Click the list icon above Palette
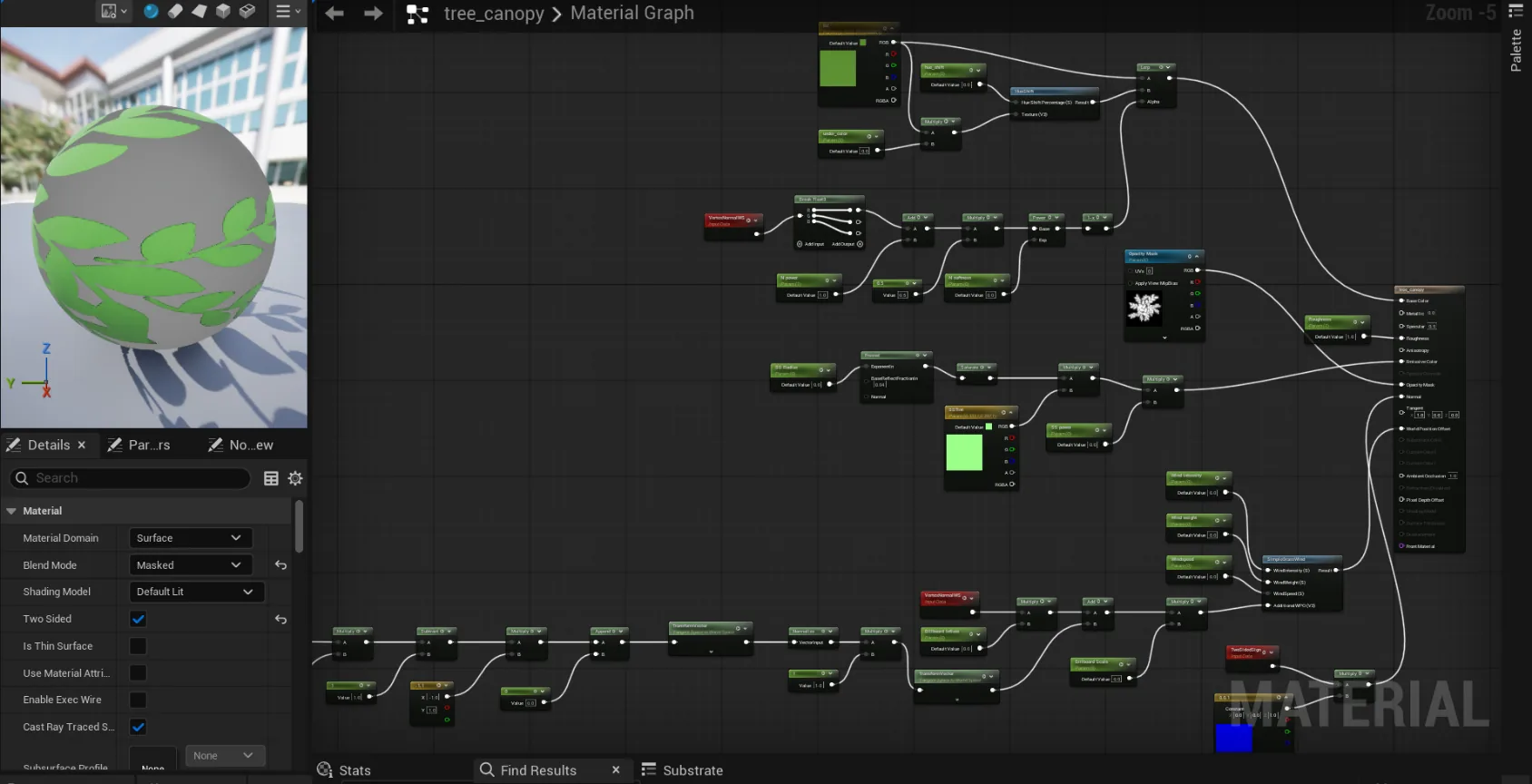The height and width of the screenshot is (784, 1532). pos(1516,11)
